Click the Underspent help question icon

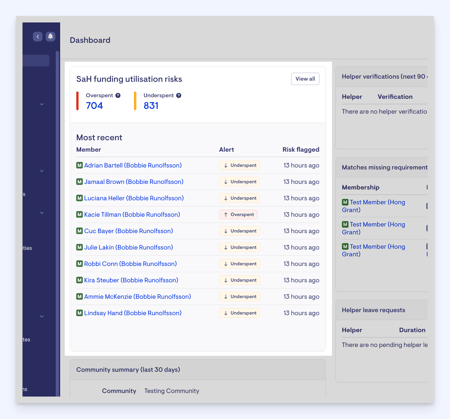pos(179,95)
